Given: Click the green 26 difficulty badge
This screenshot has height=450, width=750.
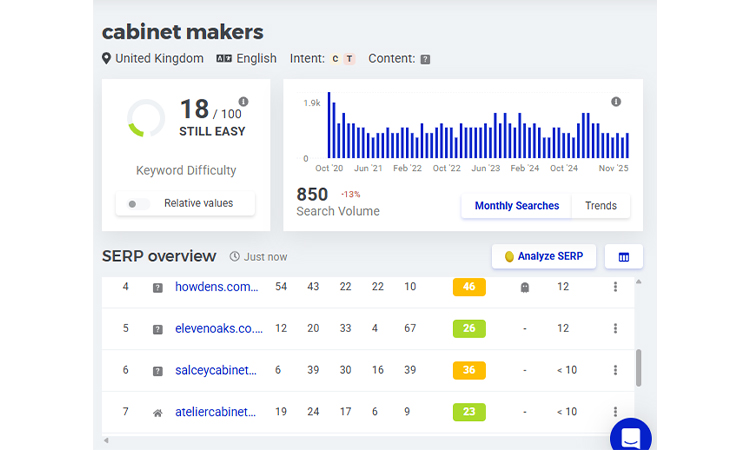Looking at the screenshot, I should click(x=469, y=329).
